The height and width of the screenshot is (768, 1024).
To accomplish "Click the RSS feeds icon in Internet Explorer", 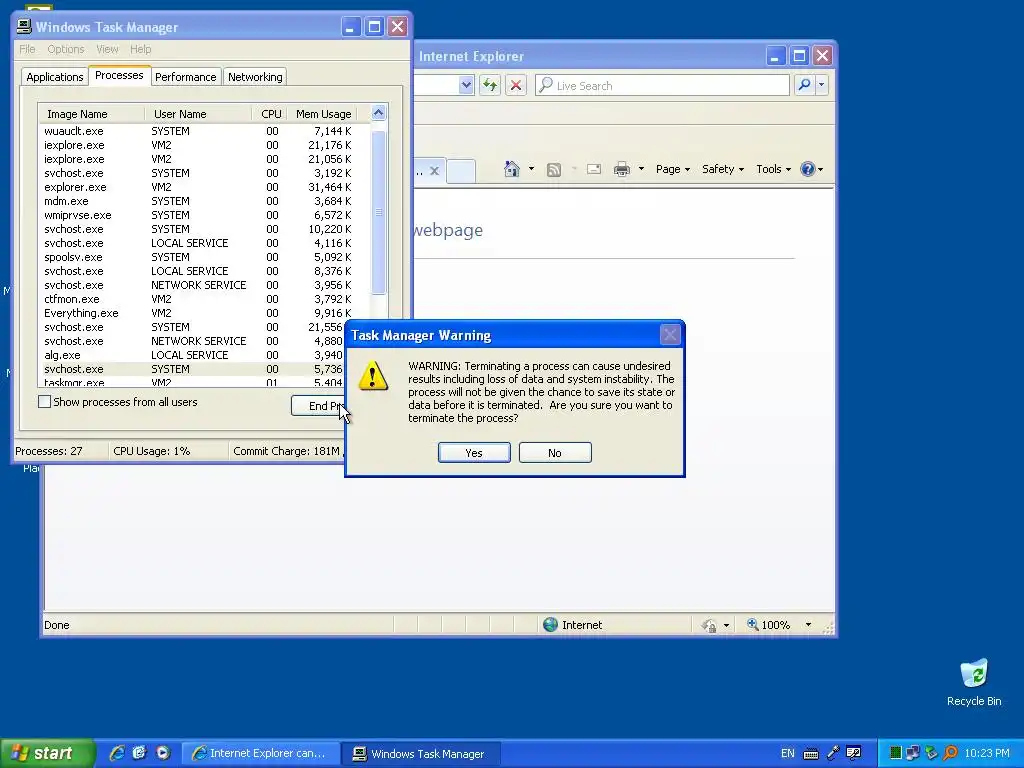I will click(x=554, y=170).
